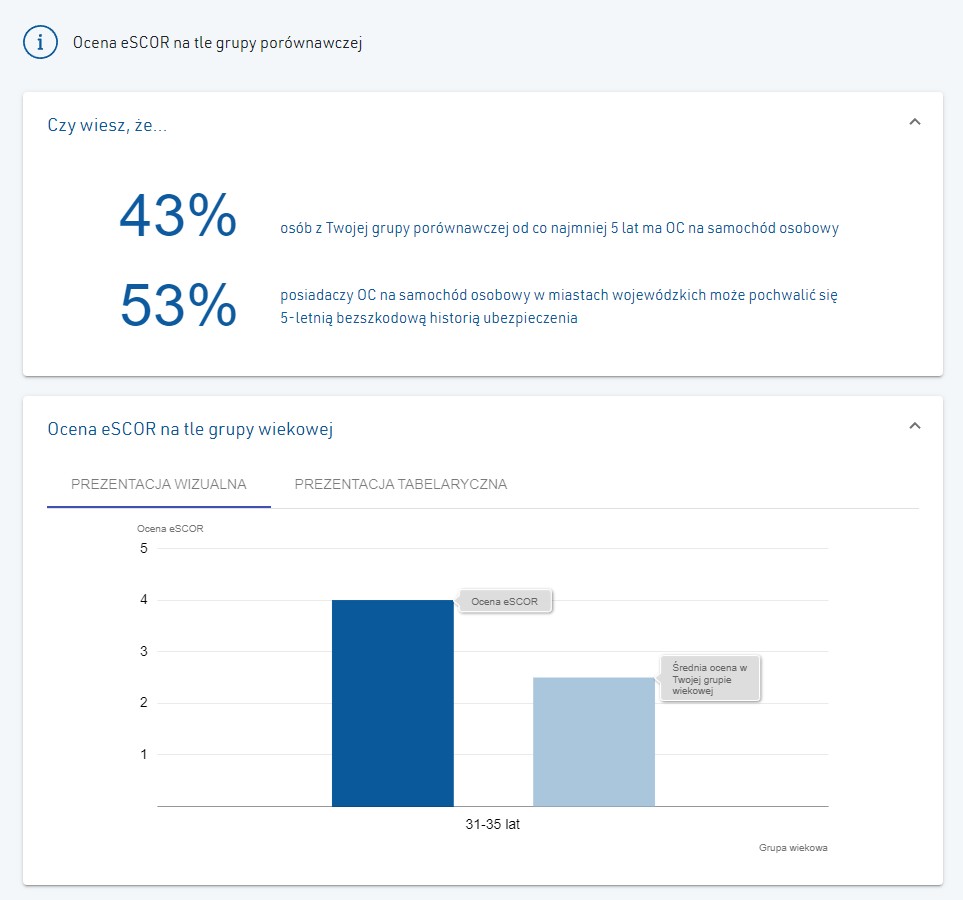This screenshot has height=900, width=963.
Task: Click the info icon beside the eSCOR heading
Action: pyautogui.click(x=41, y=42)
